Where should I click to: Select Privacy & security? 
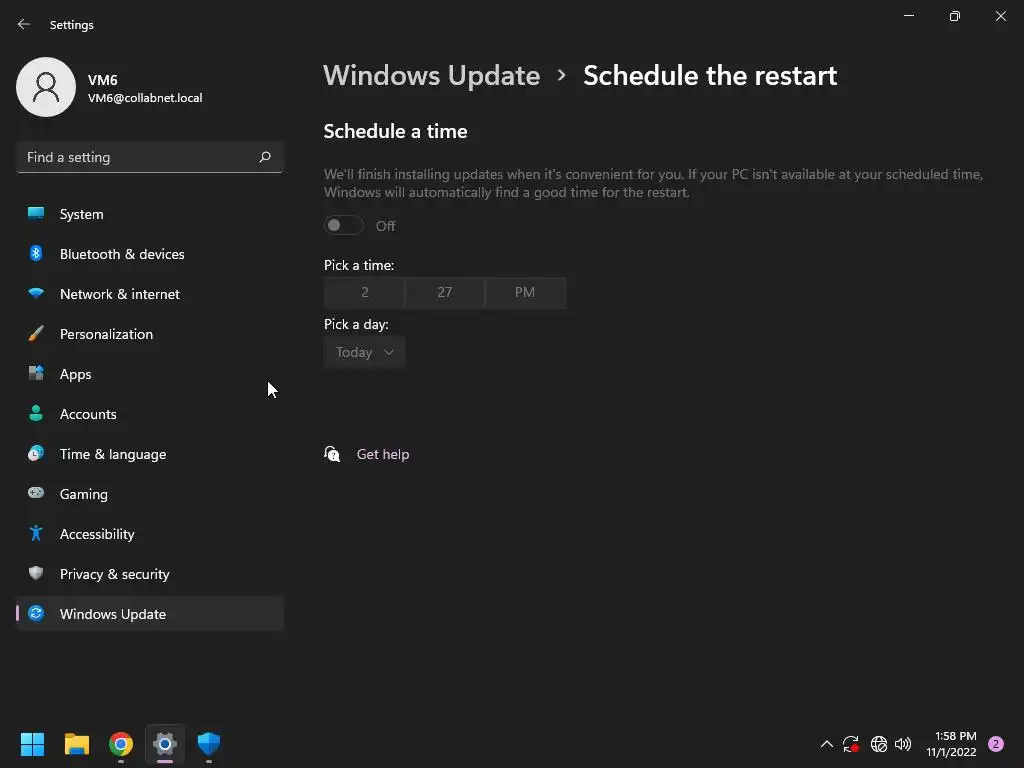click(x=150, y=574)
